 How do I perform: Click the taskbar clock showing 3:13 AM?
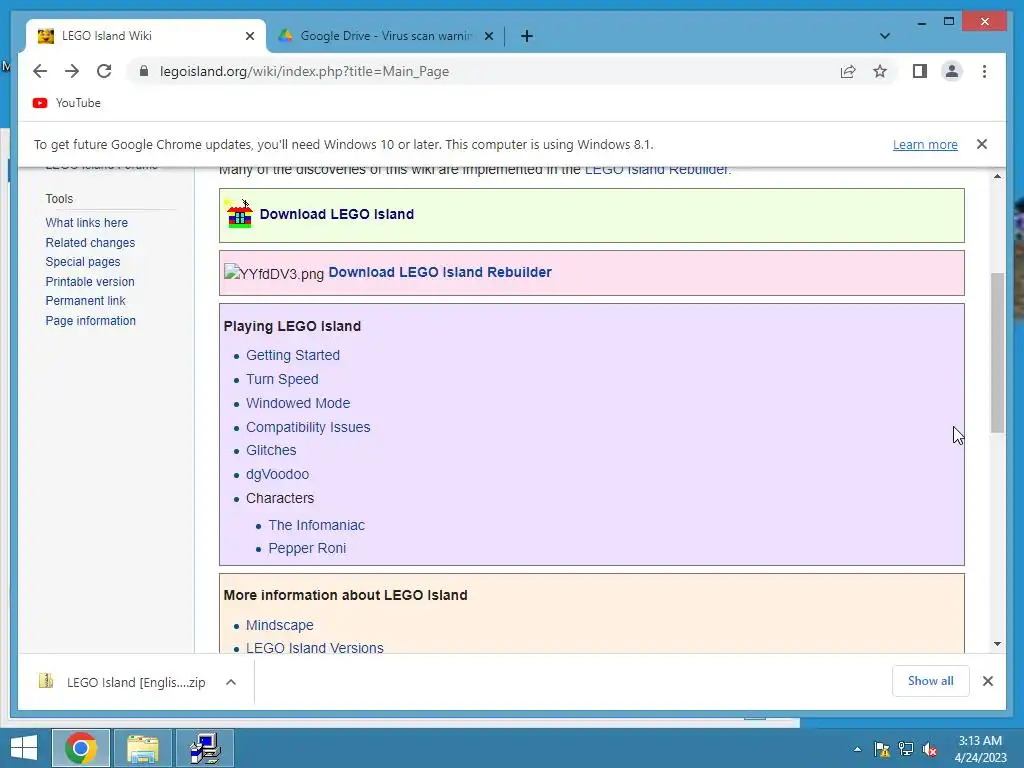click(x=980, y=749)
